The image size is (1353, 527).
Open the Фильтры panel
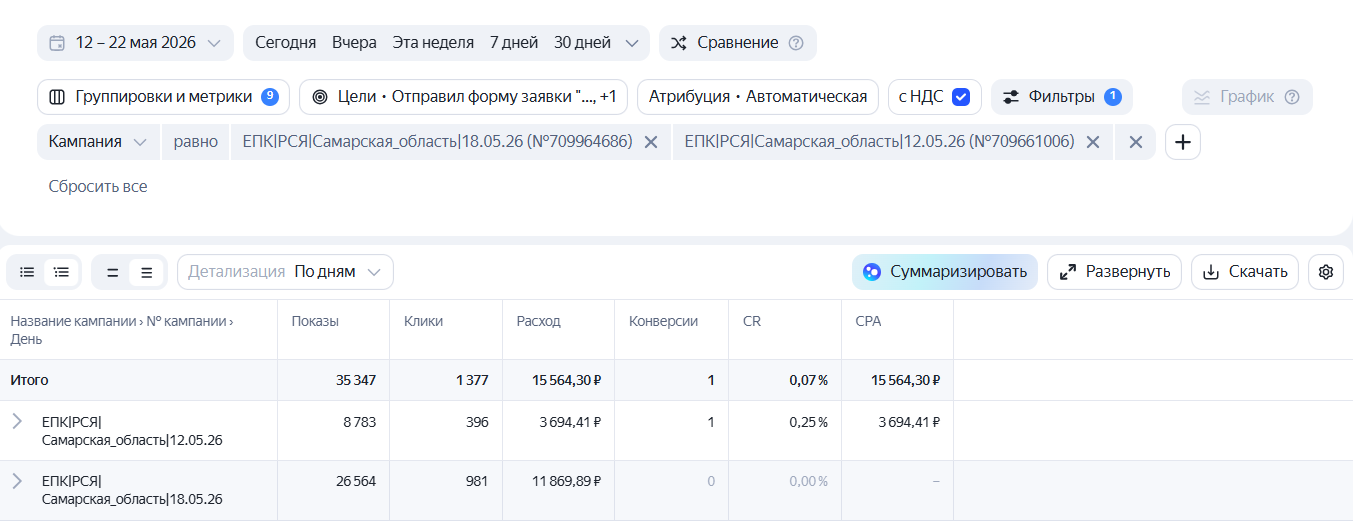(x=1062, y=97)
